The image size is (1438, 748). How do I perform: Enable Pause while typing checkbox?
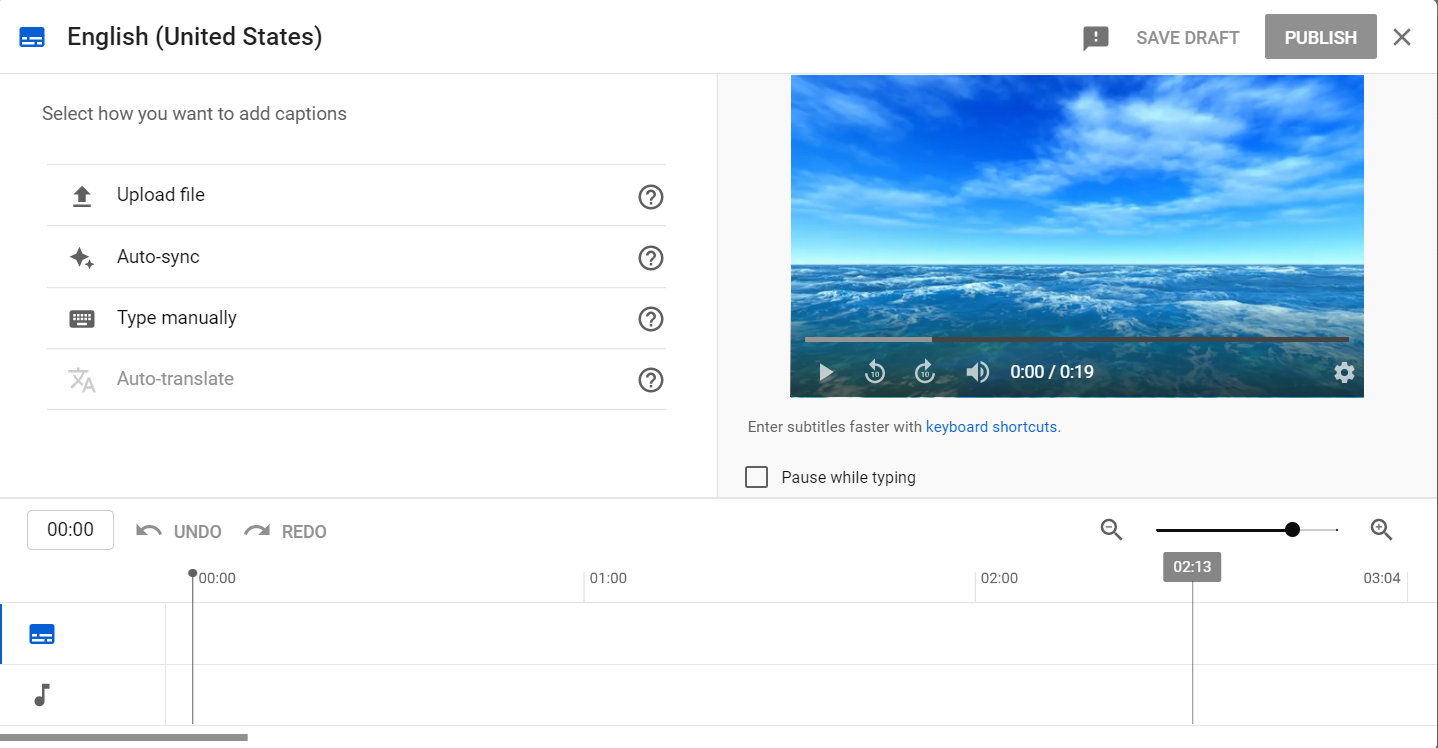point(757,477)
